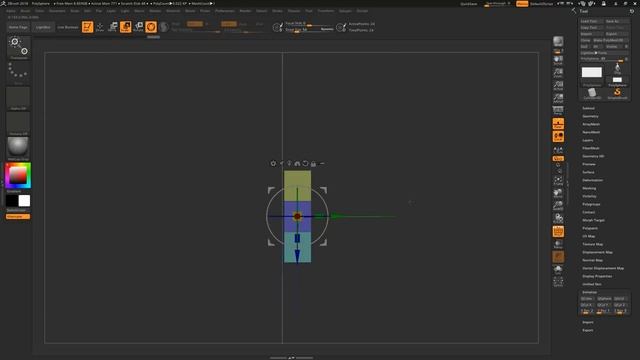
Task: Toggle the Gizmo 3D circular icon
Action: [x=151, y=27]
